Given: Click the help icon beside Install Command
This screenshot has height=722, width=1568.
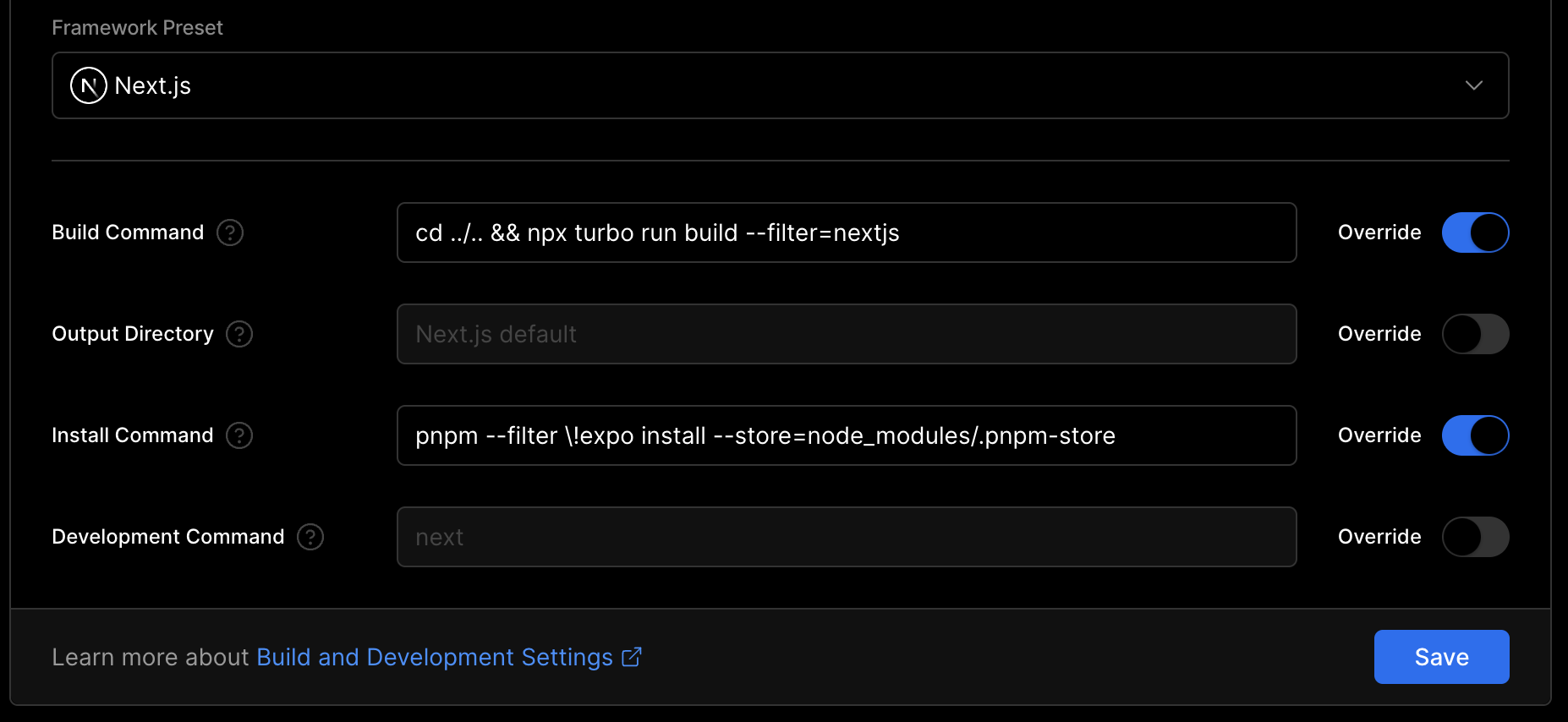Looking at the screenshot, I should click(x=239, y=435).
